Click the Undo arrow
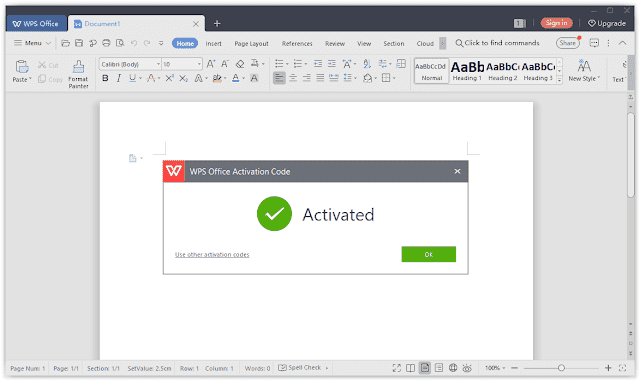This screenshot has width=640, height=381. click(134, 43)
